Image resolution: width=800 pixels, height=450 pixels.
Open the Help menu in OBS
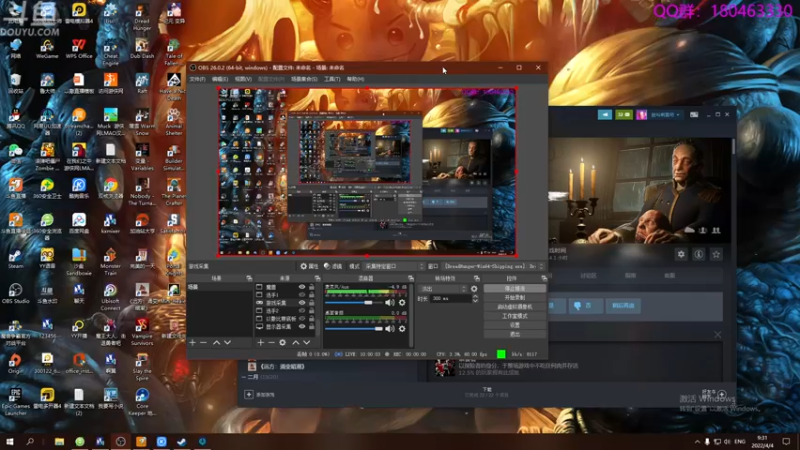[x=356, y=79]
